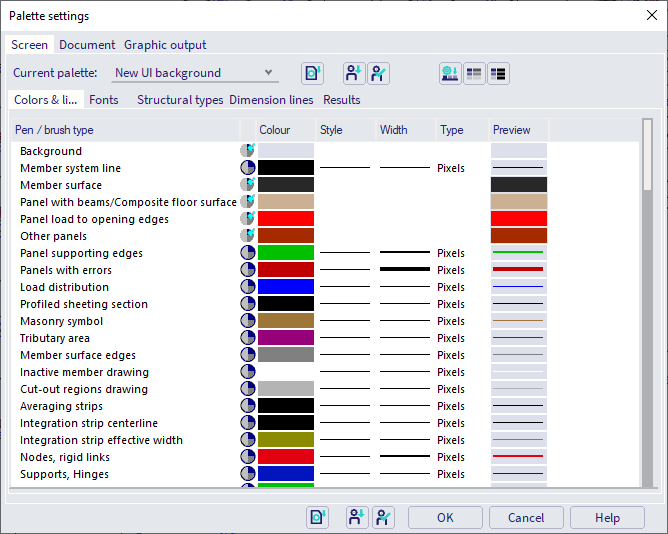Select the first view mode icon at top right

pos(450,73)
